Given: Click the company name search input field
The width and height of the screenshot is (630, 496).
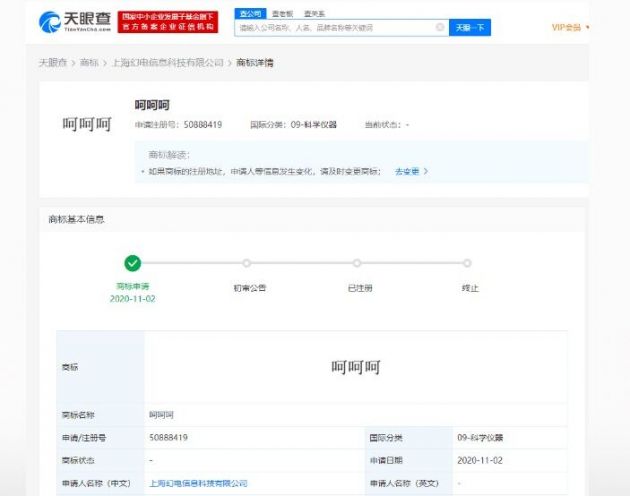Looking at the screenshot, I should 335,28.
